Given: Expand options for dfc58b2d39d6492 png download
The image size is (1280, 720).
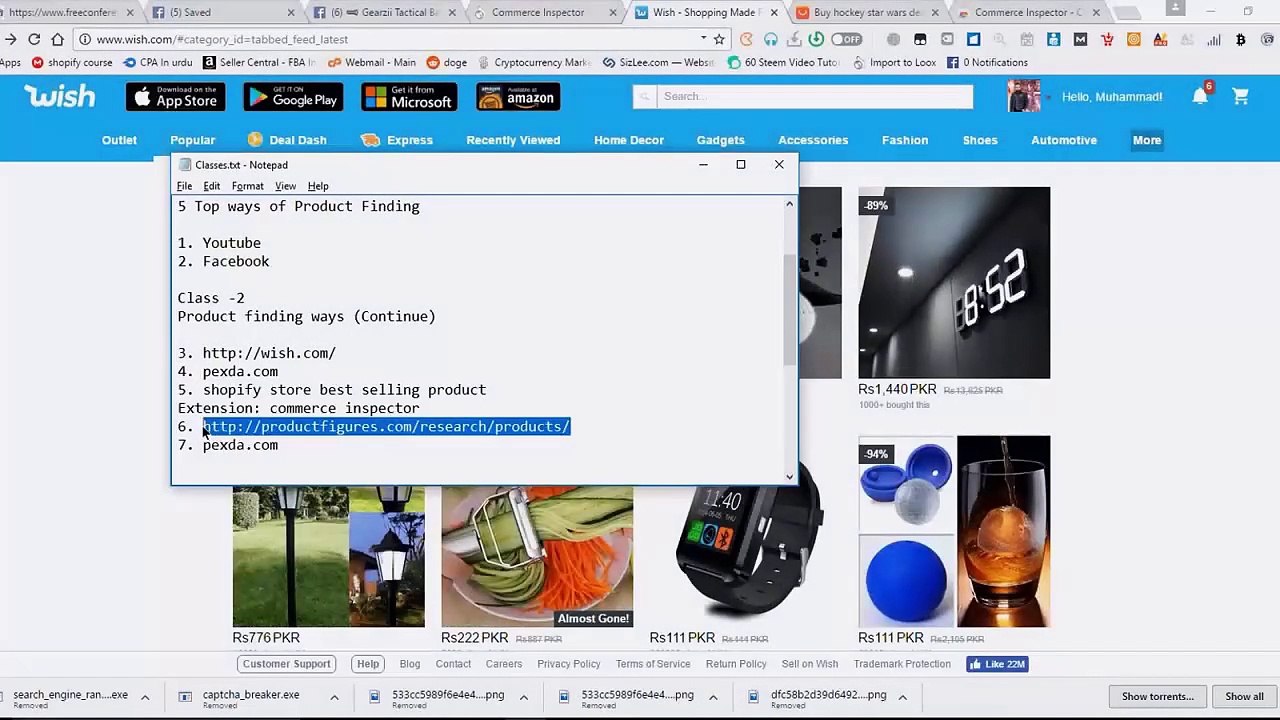Looking at the screenshot, I should pos(902,697).
